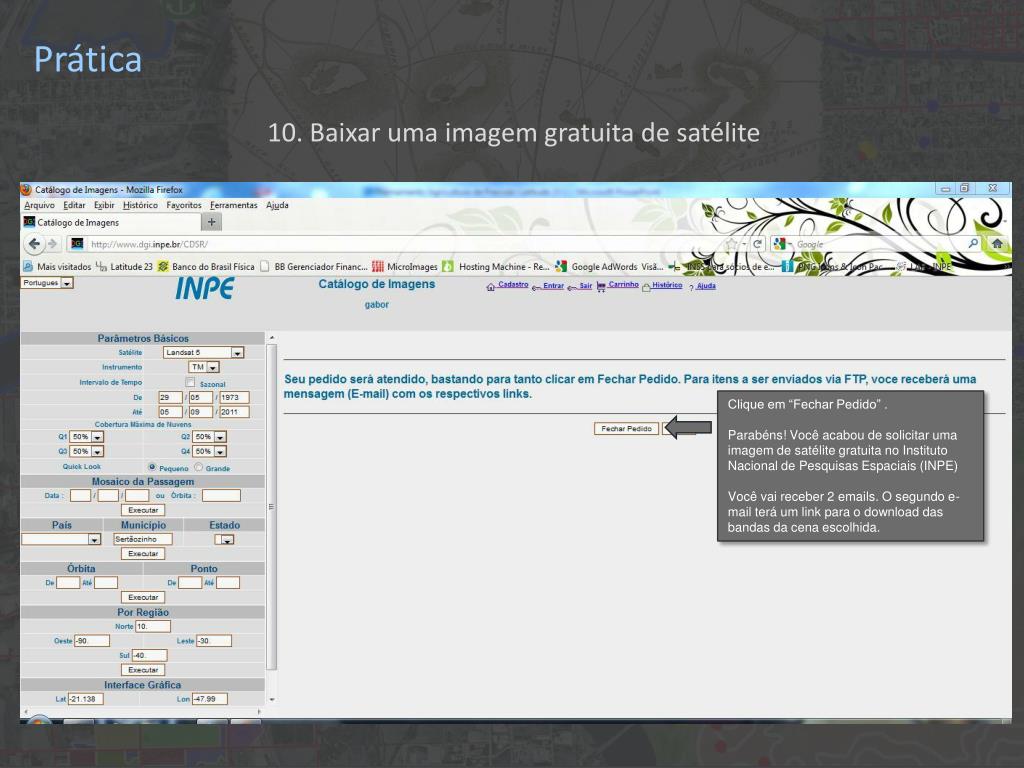This screenshot has height=768, width=1024.
Task: Open the Estado dropdown
Action: pyautogui.click(x=224, y=539)
